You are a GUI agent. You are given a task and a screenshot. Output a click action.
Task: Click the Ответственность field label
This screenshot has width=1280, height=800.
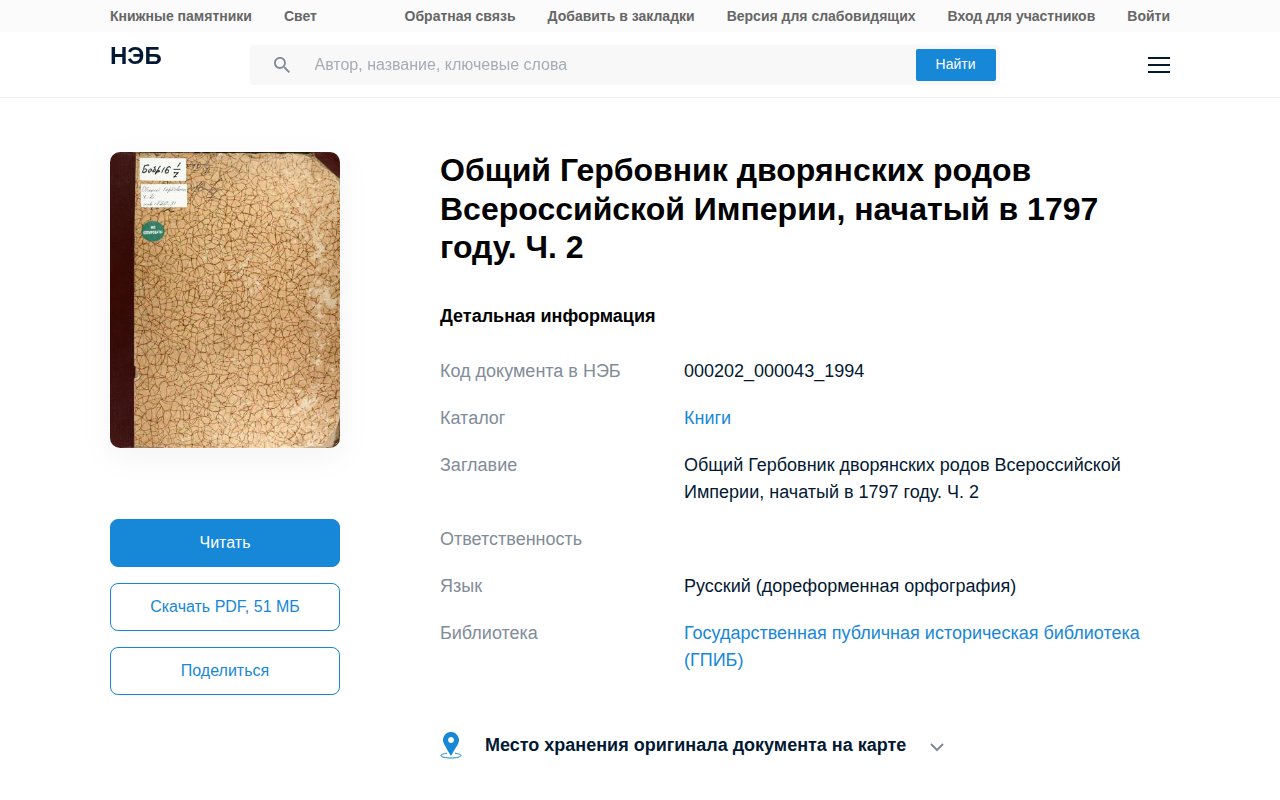point(511,539)
